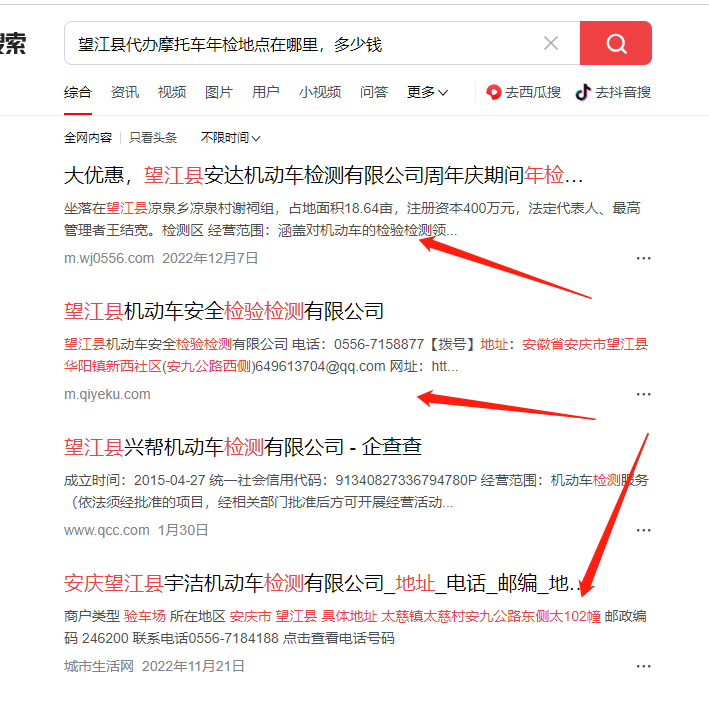Select the 全网内容 filter
The height and width of the screenshot is (706, 709).
click(88, 137)
